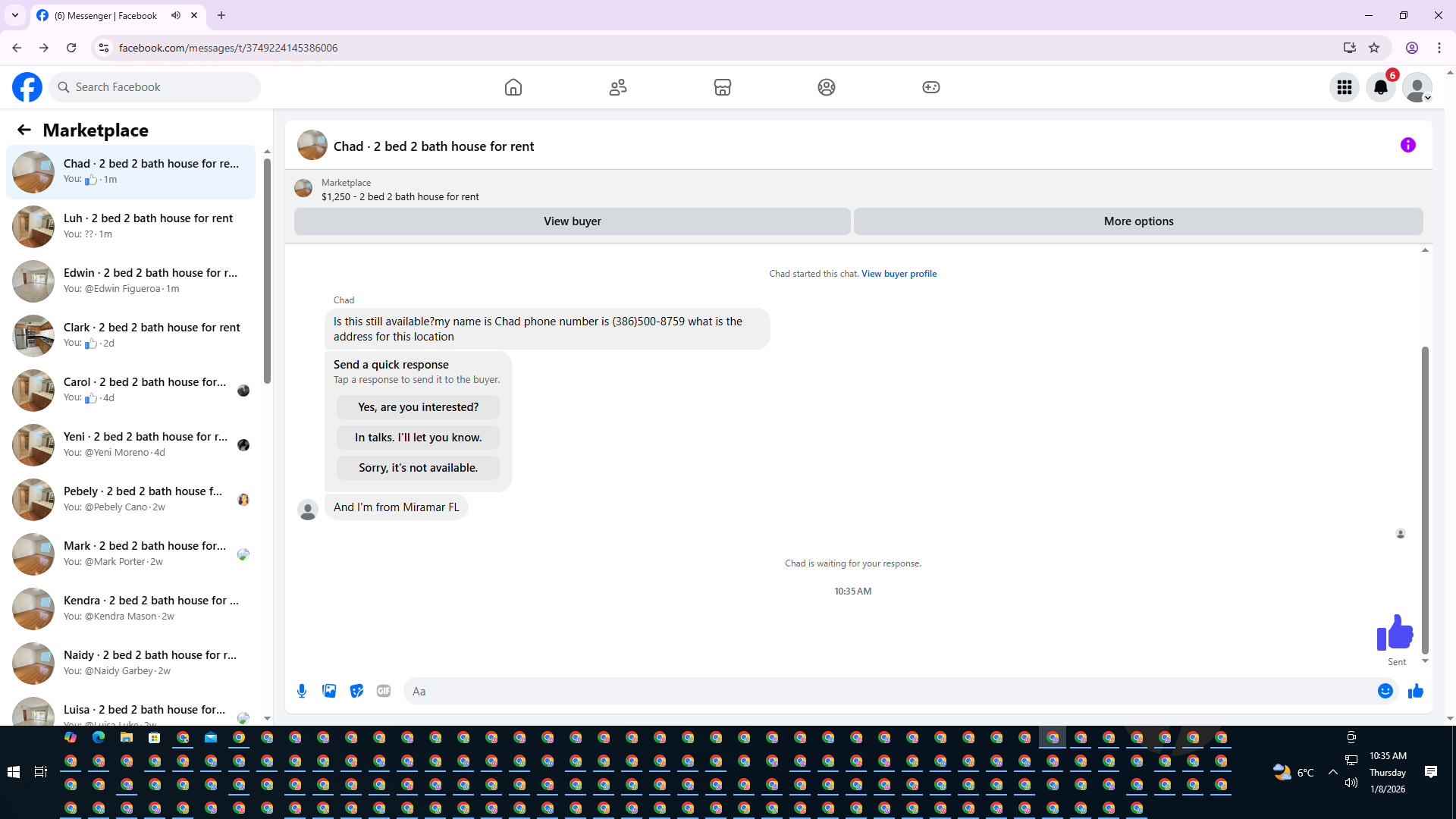
Task: Open the taskbar clock and calendar
Action: click(1388, 772)
